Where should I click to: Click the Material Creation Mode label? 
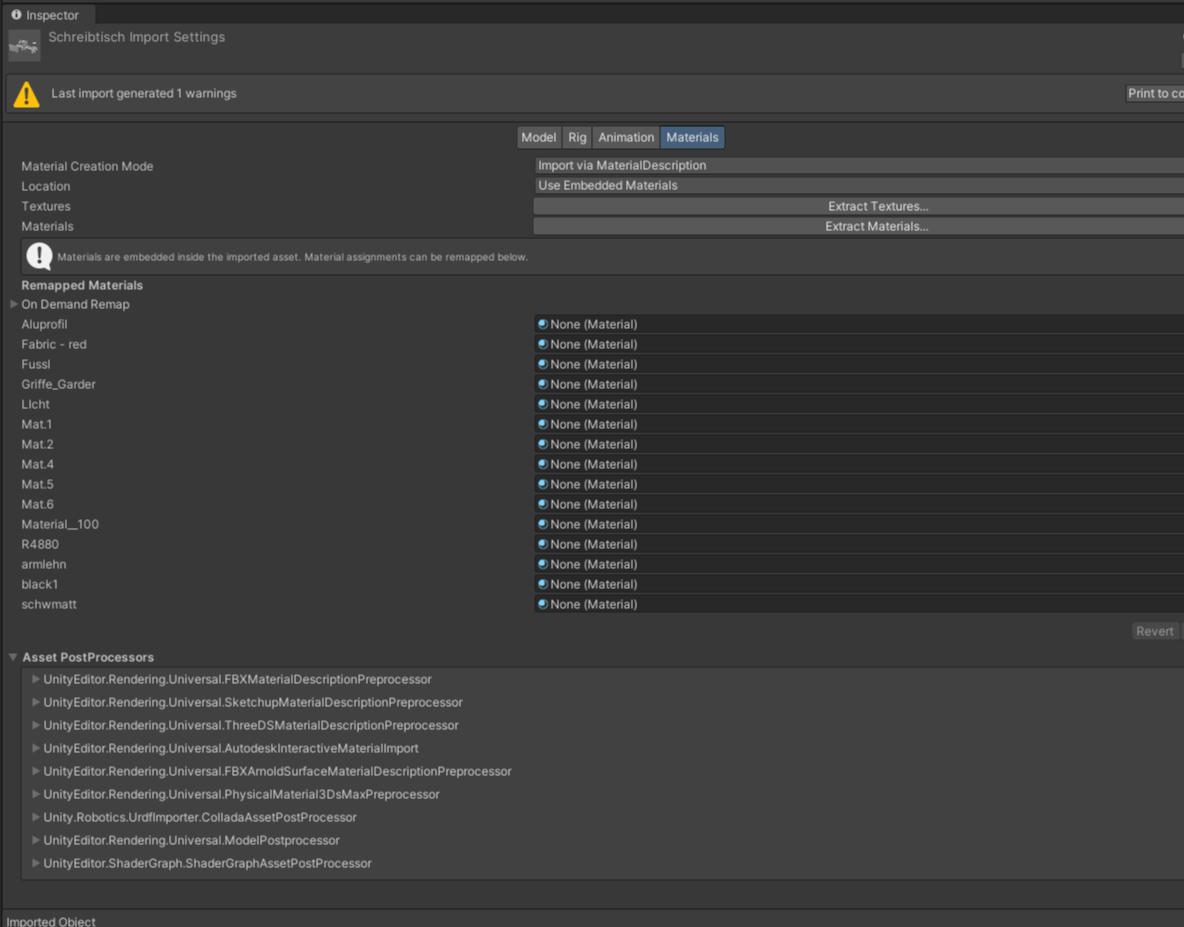point(87,166)
